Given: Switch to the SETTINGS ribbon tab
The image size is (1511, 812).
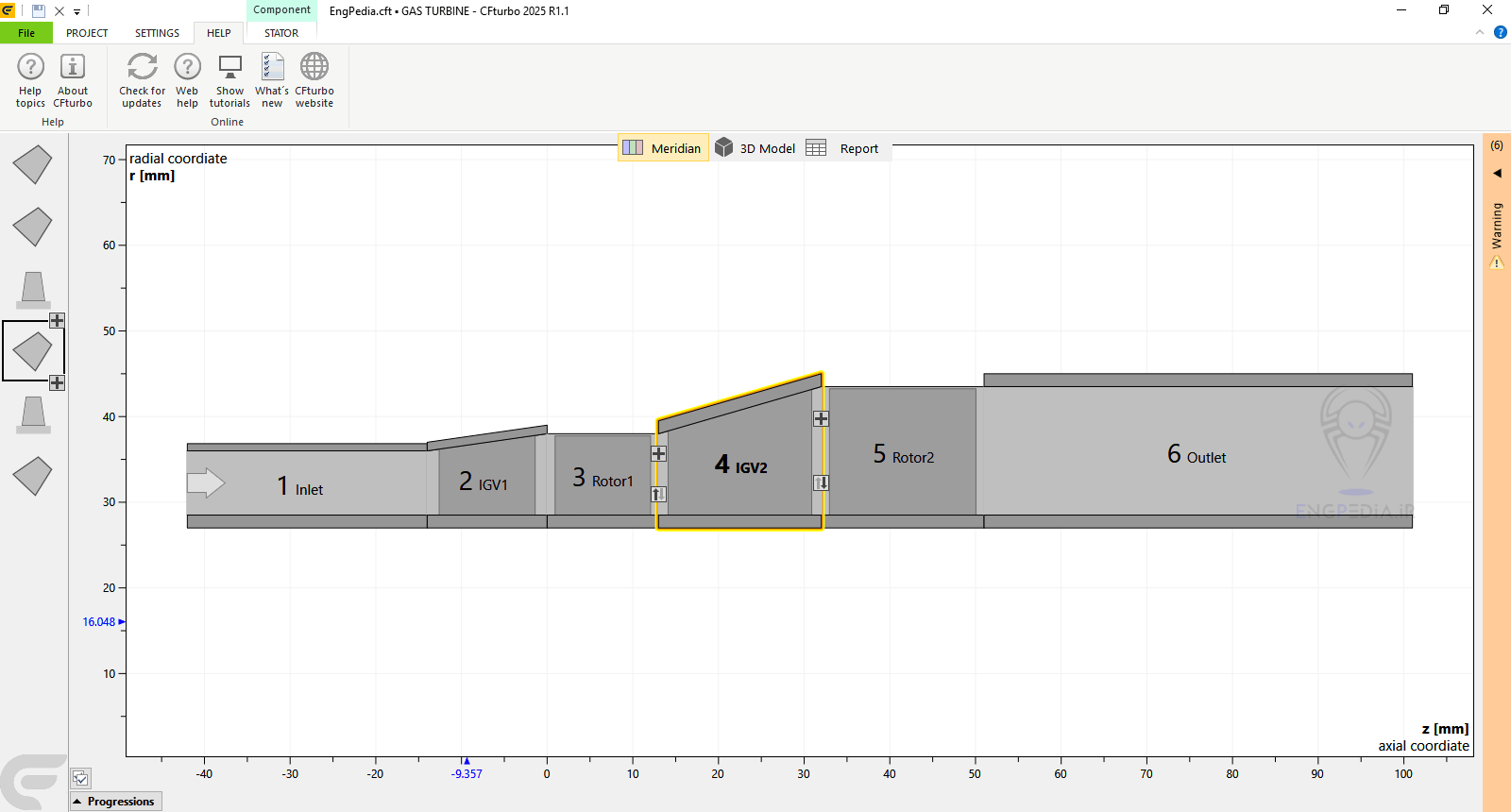Looking at the screenshot, I should (157, 33).
